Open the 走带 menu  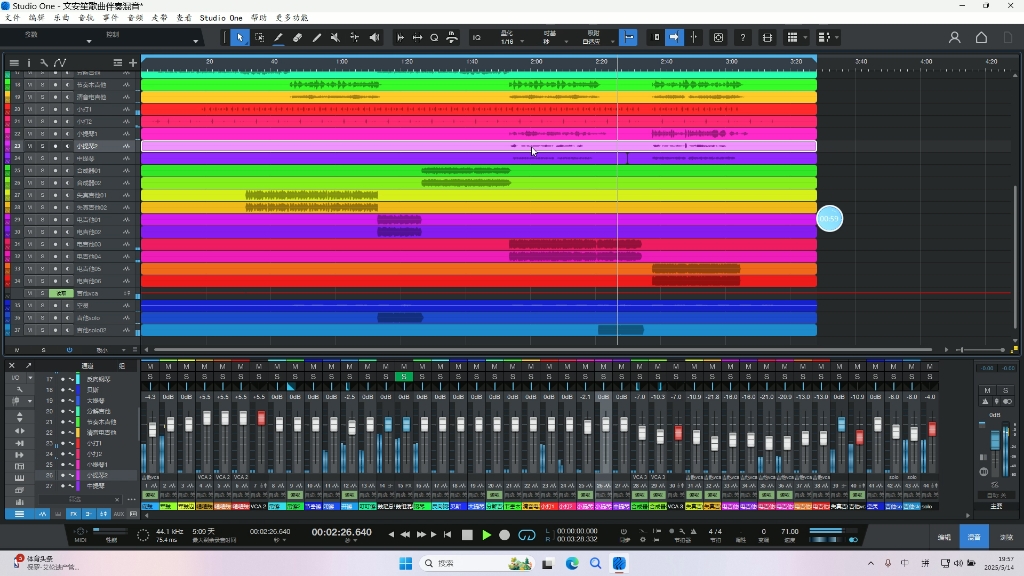click(159, 18)
